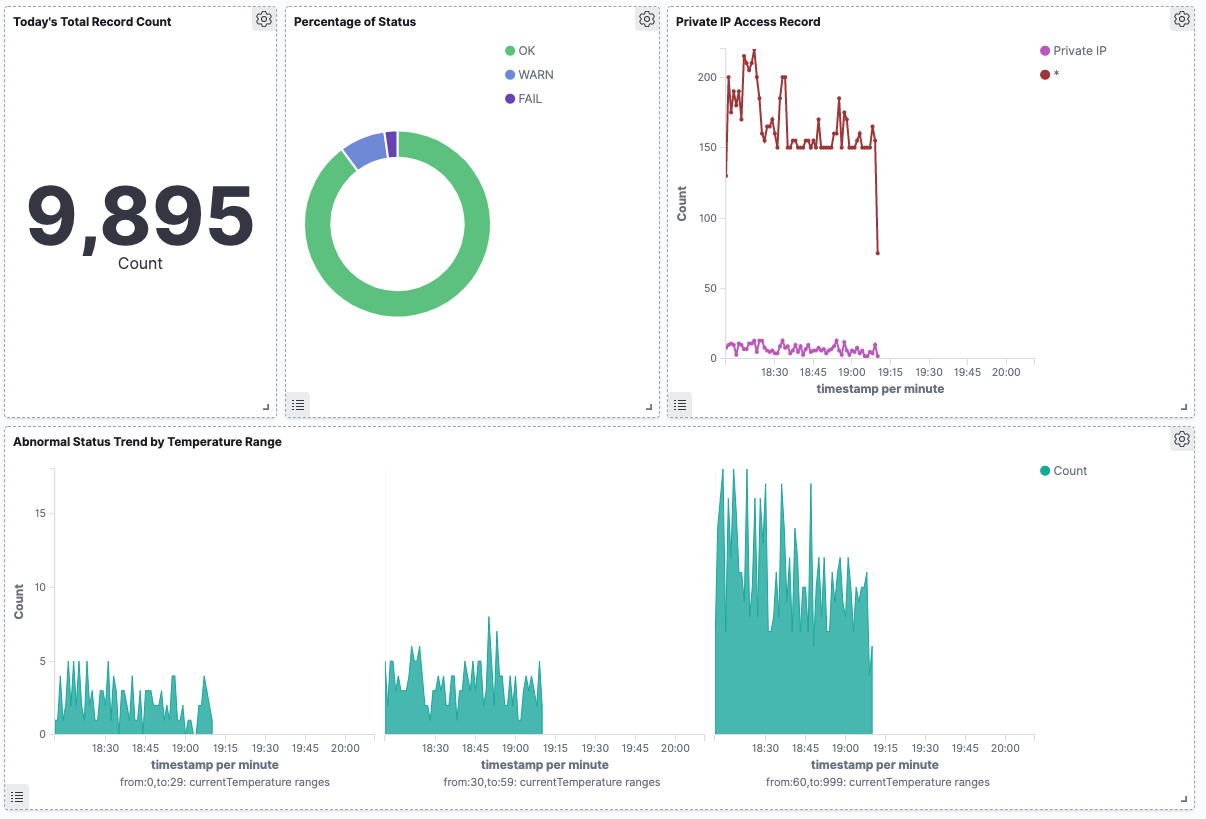Click the Percentage of Status panel title
Screen dimensions: 1206x819
click(x=355, y=21)
